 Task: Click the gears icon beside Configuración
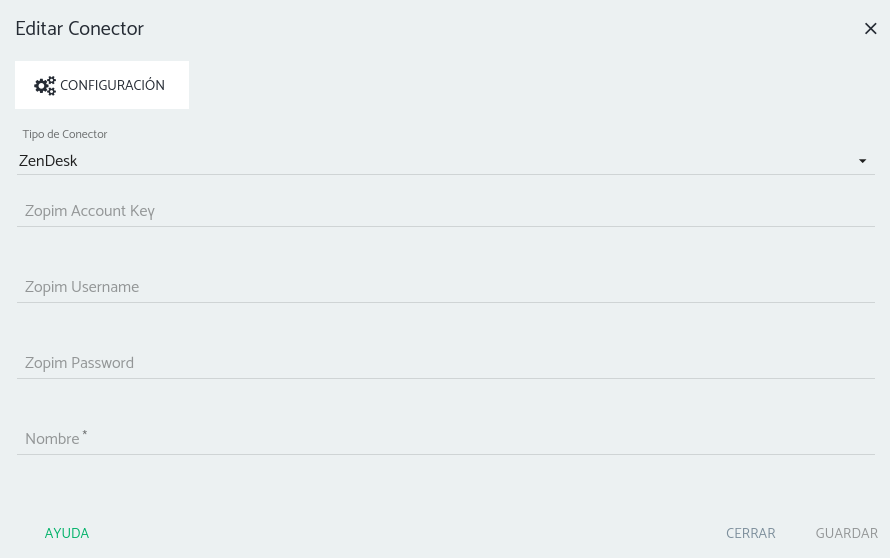45,86
